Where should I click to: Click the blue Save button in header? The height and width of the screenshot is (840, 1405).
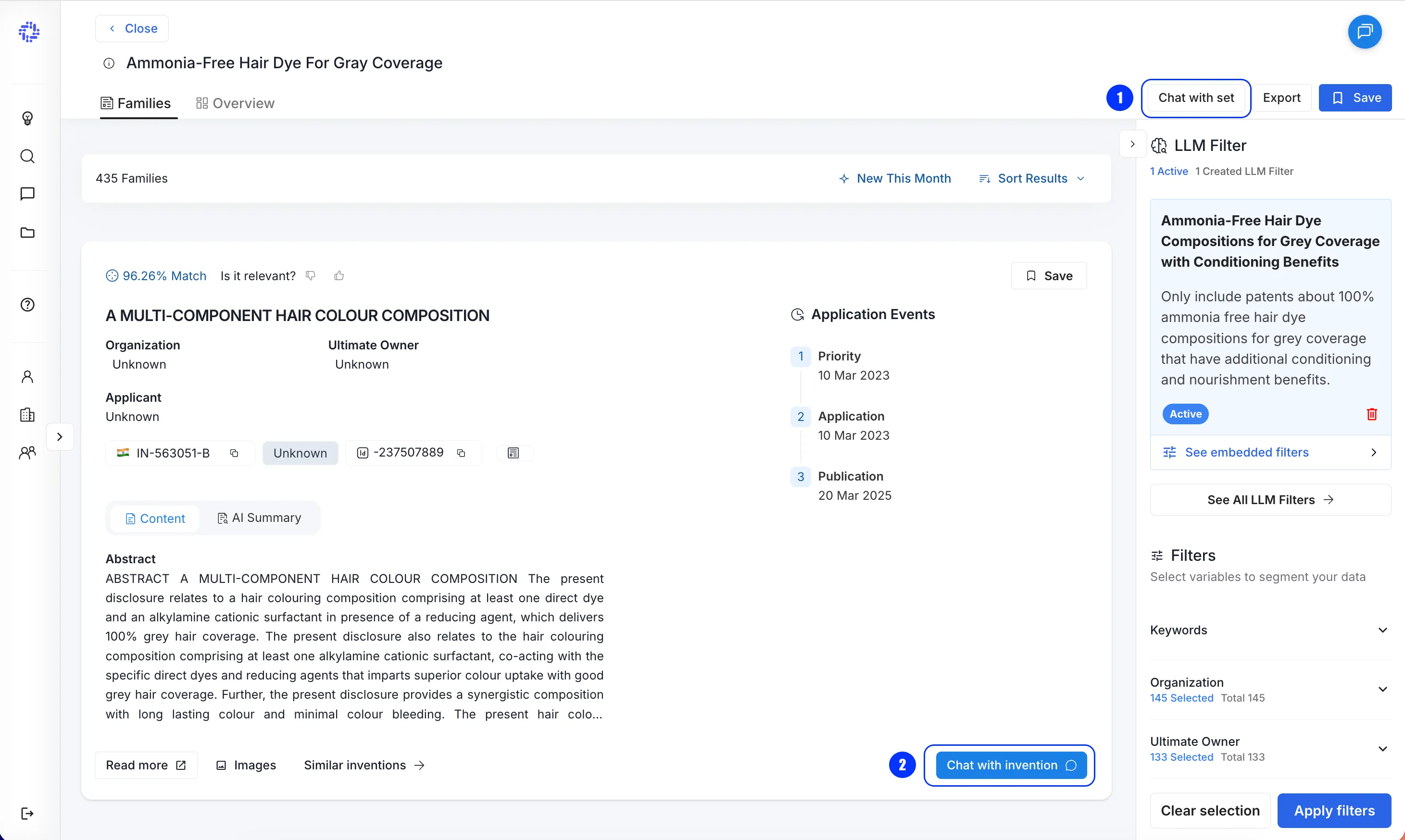[x=1355, y=98]
